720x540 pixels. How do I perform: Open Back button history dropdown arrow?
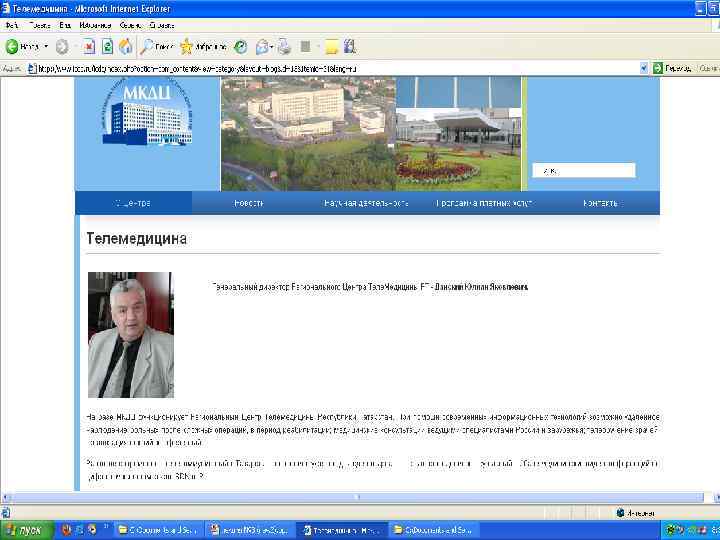(x=46, y=46)
